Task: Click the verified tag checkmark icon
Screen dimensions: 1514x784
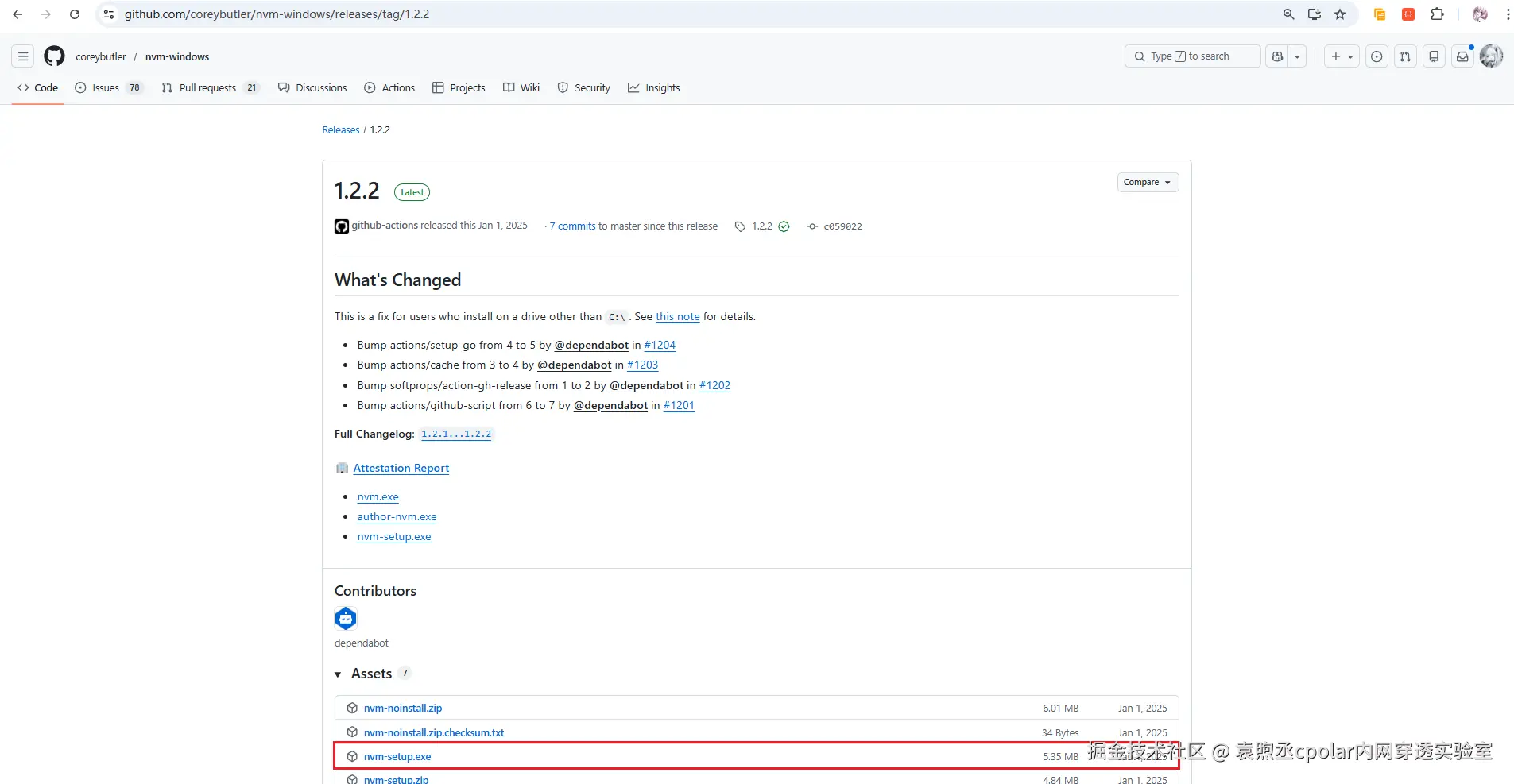Action: [x=784, y=226]
